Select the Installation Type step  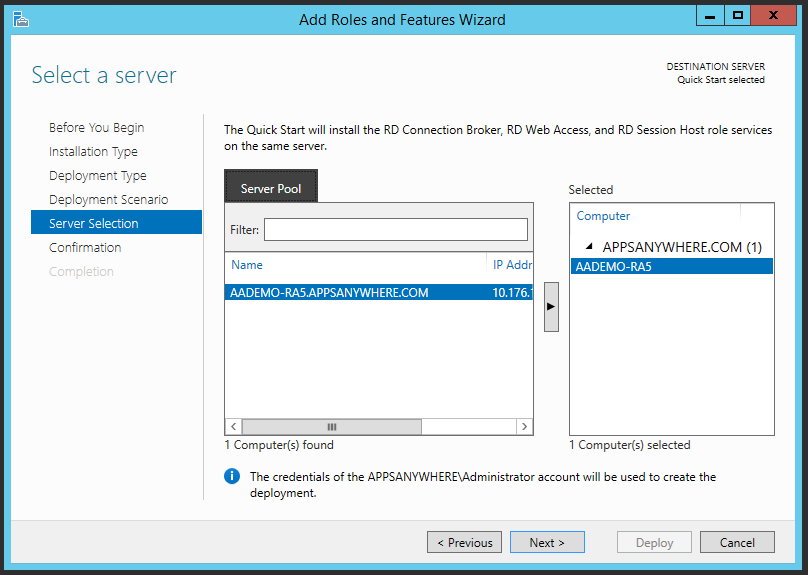click(x=93, y=152)
